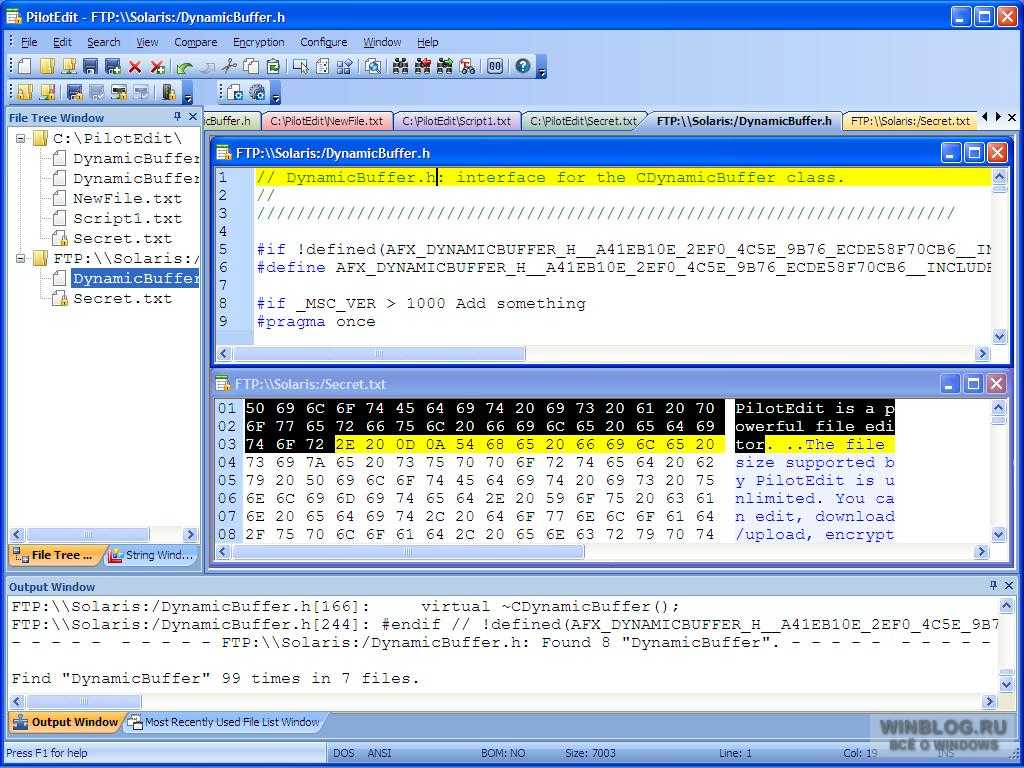
Task: Click the yellow Open file folder icon
Action: [x=46, y=66]
